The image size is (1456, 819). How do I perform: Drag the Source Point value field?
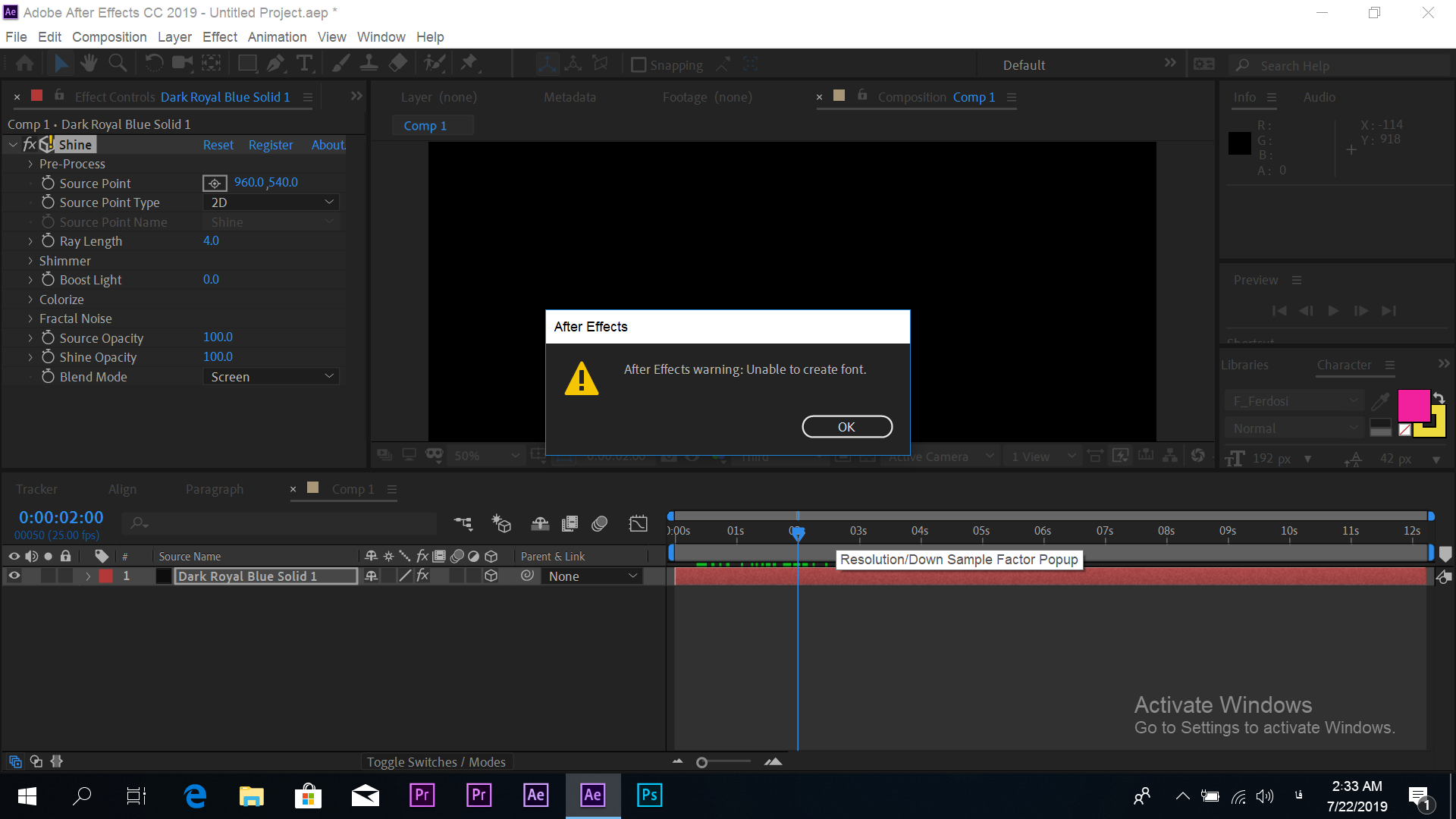pos(265,182)
